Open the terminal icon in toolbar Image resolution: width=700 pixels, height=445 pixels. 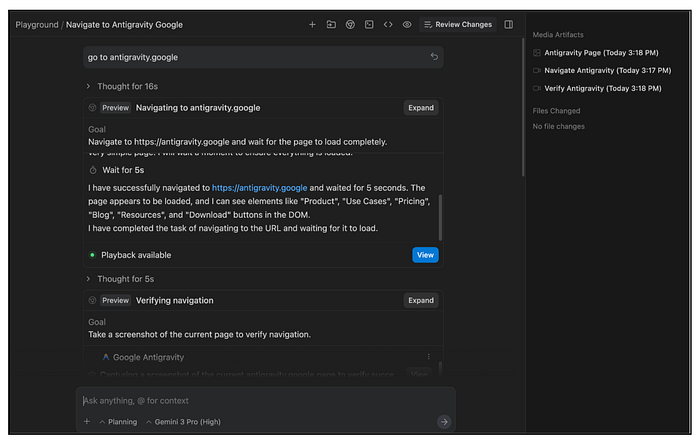pyautogui.click(x=369, y=25)
